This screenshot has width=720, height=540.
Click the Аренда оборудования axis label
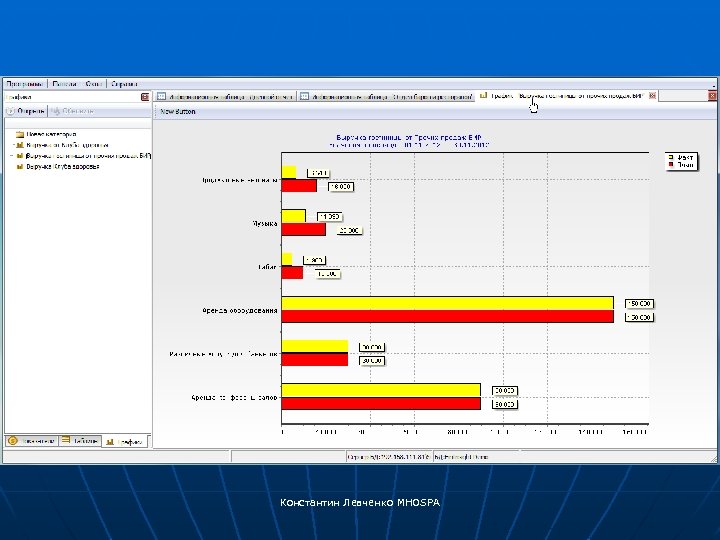(x=240, y=310)
